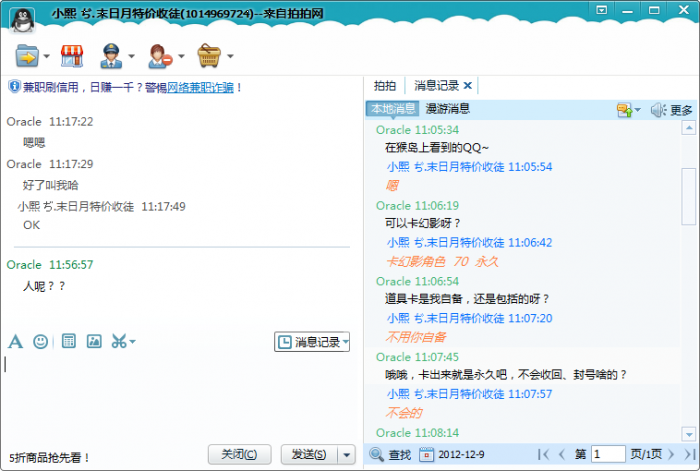Screen dimensions: 700x471
Task: Expand the block user dropdown arrow
Action: tap(181, 56)
